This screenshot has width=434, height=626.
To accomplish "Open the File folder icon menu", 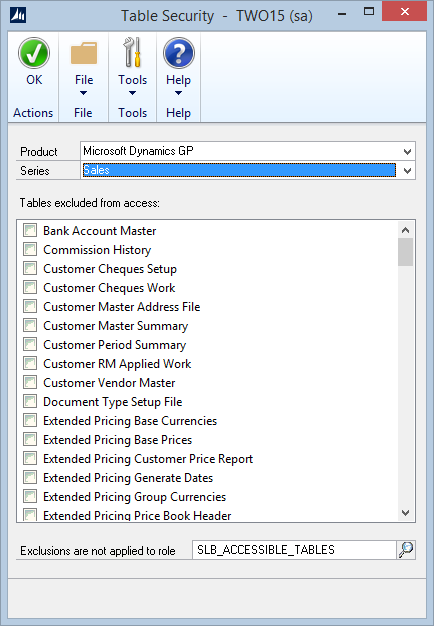I will 84,53.
